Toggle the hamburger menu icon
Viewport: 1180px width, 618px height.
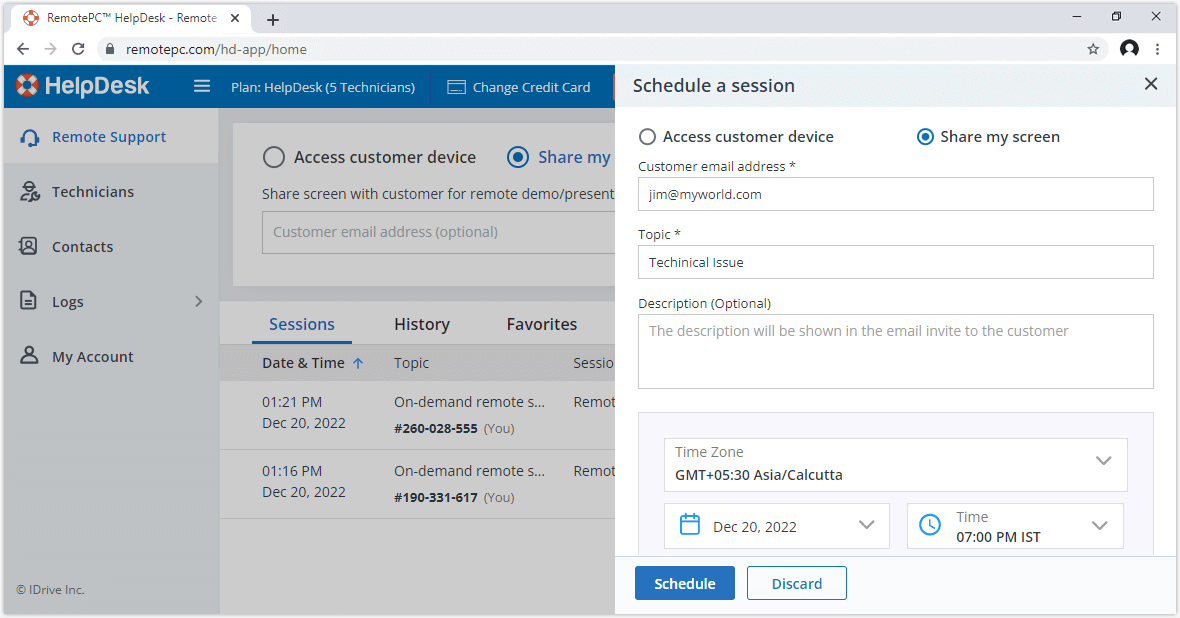[x=202, y=86]
